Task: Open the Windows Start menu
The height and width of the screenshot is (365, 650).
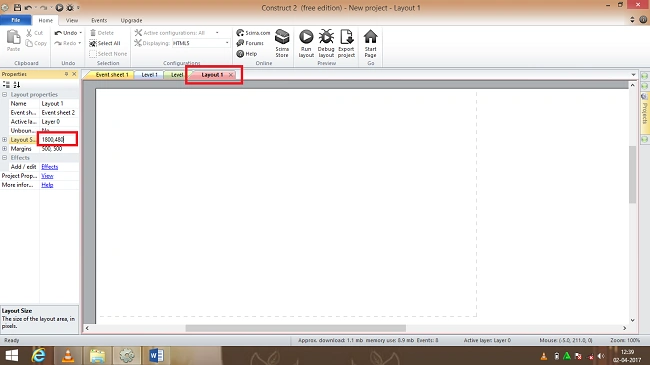Action: (x=12, y=355)
